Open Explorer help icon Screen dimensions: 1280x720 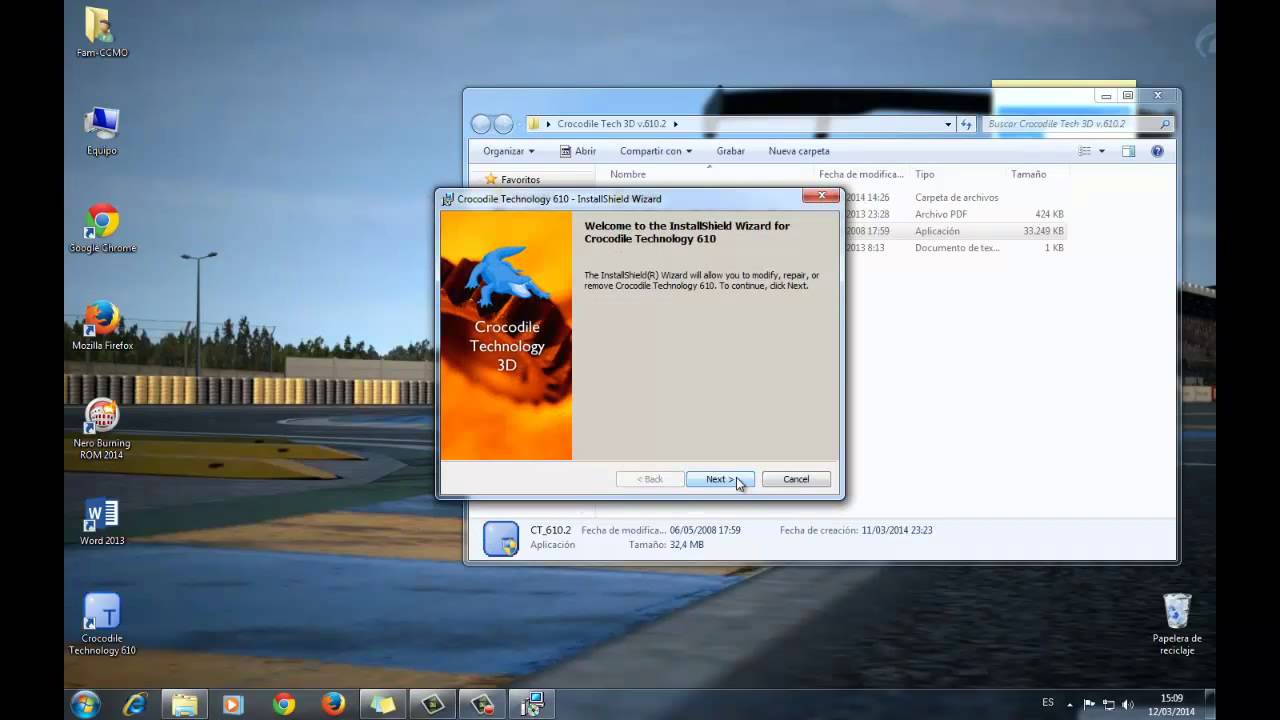1157,151
